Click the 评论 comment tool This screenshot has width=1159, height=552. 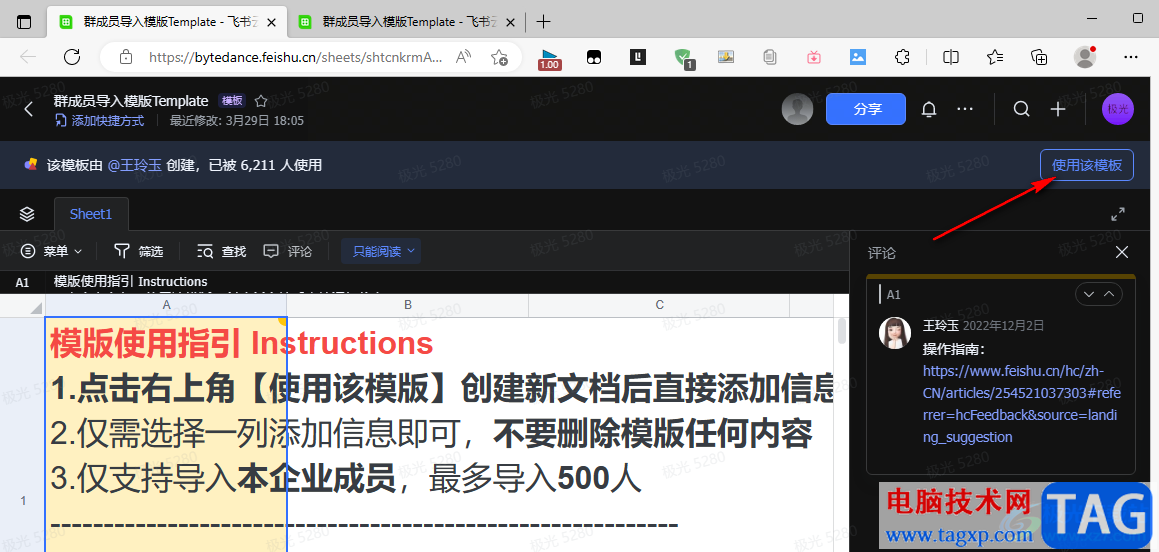click(x=288, y=251)
